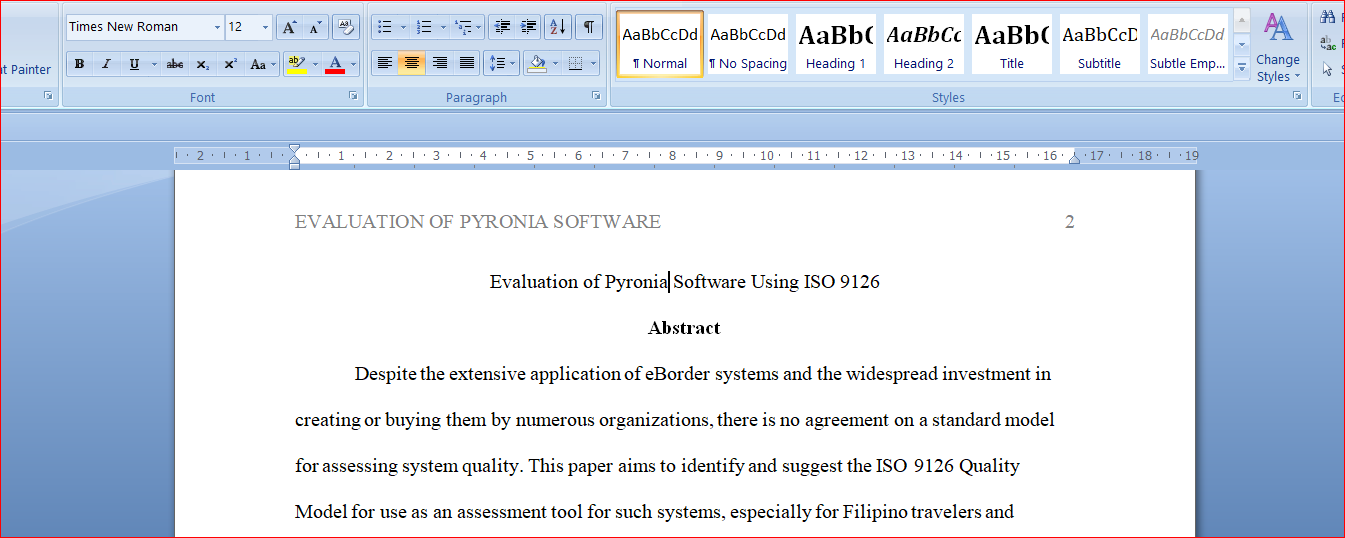1345x538 pixels.
Task: Open Change Styles menu
Action: [x=1278, y=46]
